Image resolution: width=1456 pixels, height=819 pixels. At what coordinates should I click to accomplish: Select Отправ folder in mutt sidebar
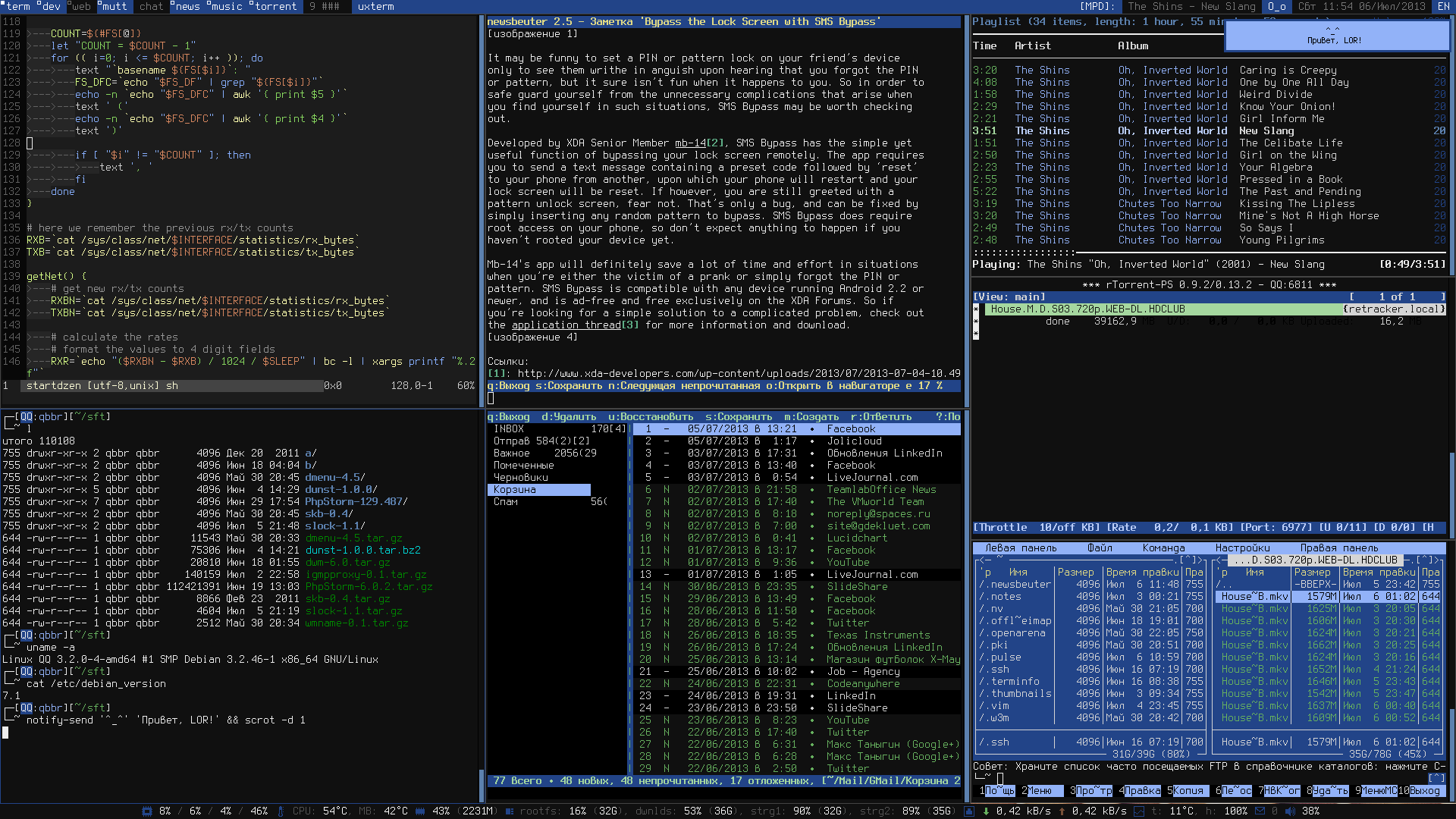pyautogui.click(x=557, y=441)
